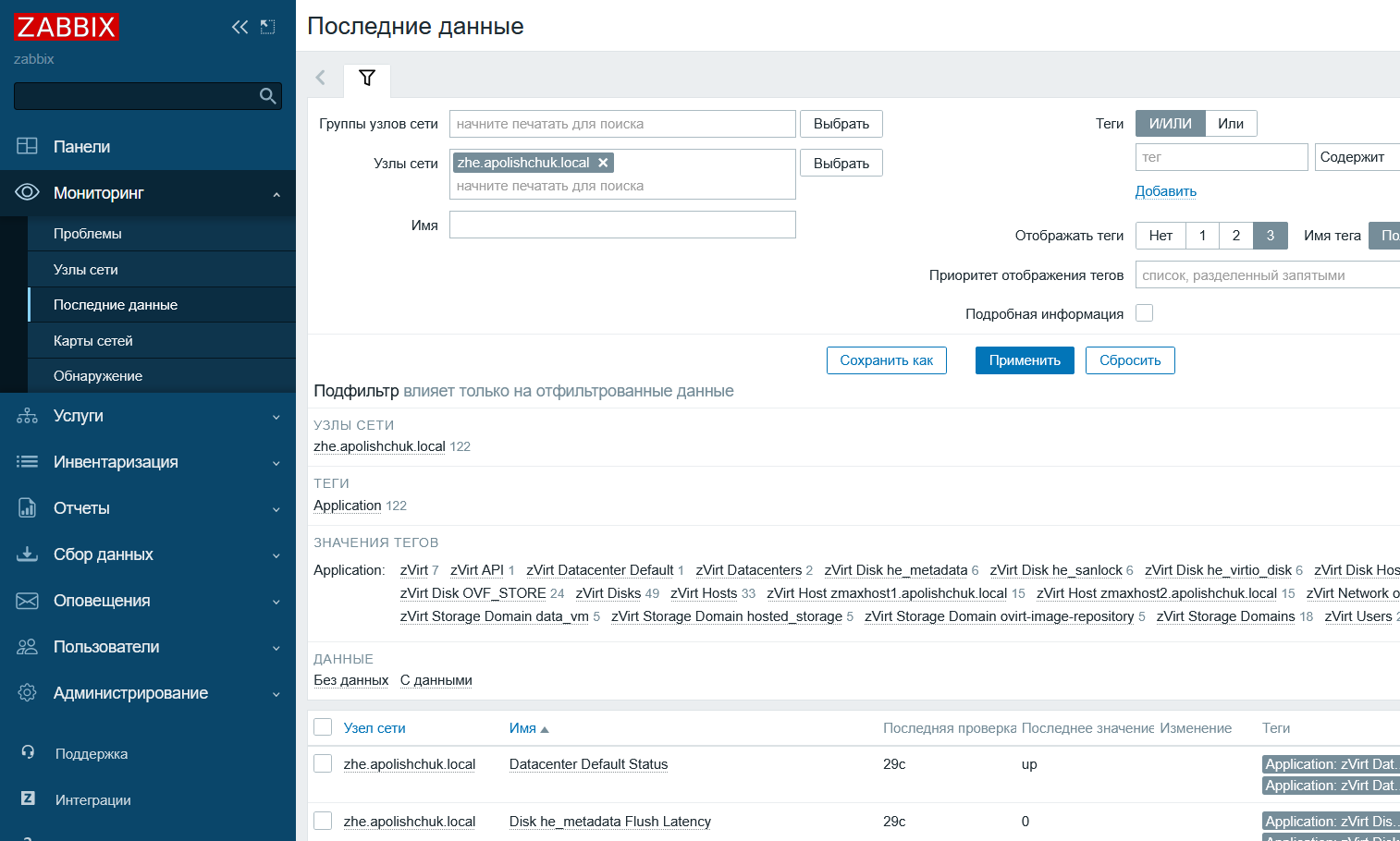Filter by zVirt Disks tag value
The height and width of the screenshot is (841, 1400).
608,593
